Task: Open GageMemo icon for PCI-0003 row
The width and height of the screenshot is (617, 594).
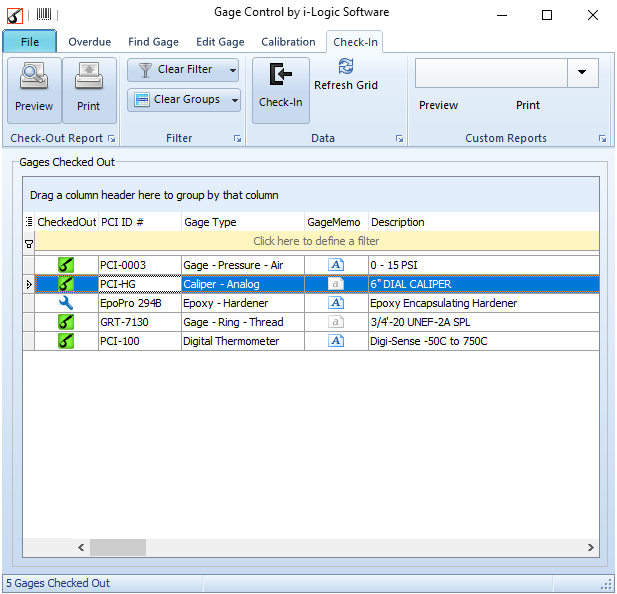Action: pyautogui.click(x=336, y=265)
